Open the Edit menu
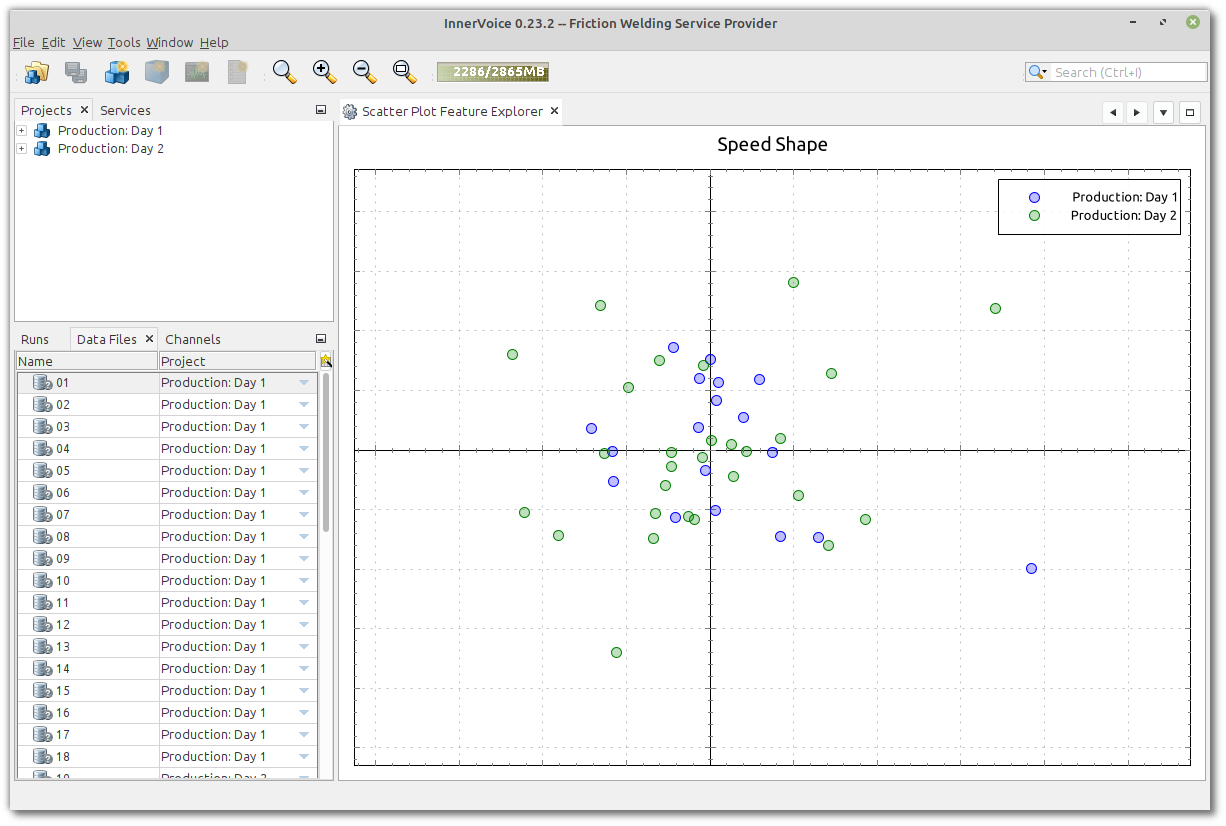 coord(54,42)
